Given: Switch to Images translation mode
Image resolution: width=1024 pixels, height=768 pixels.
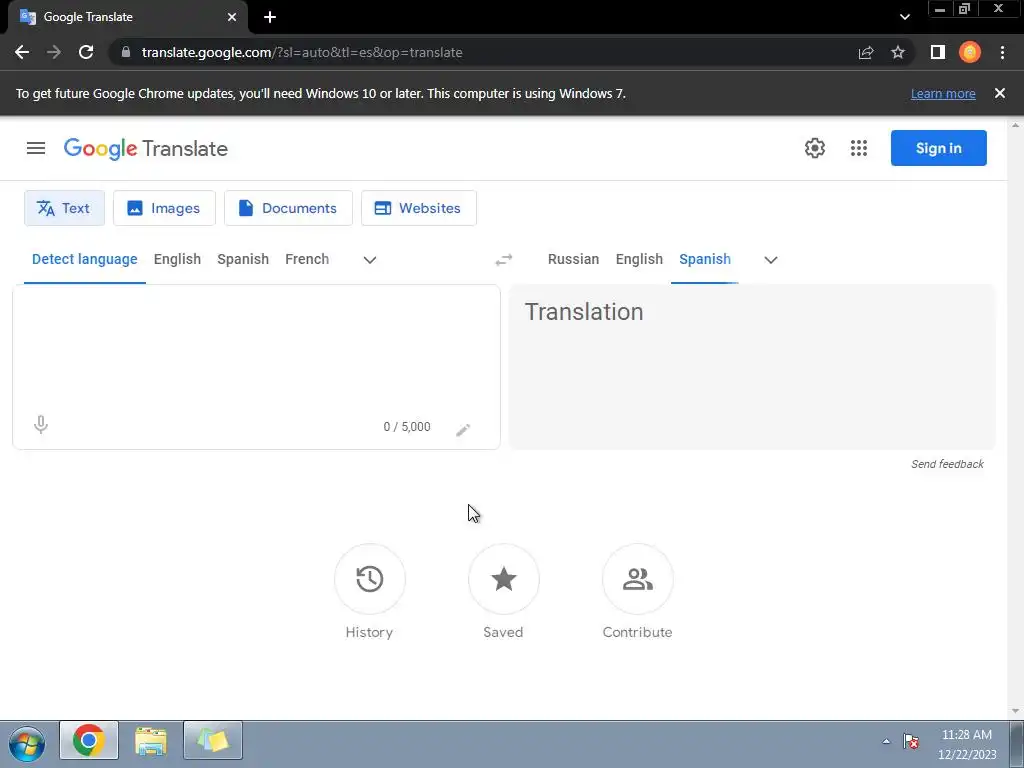Looking at the screenshot, I should [x=164, y=208].
